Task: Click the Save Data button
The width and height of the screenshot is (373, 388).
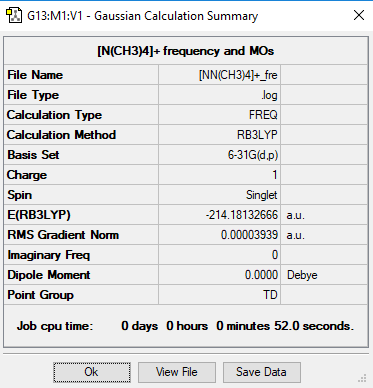Action: [261, 372]
